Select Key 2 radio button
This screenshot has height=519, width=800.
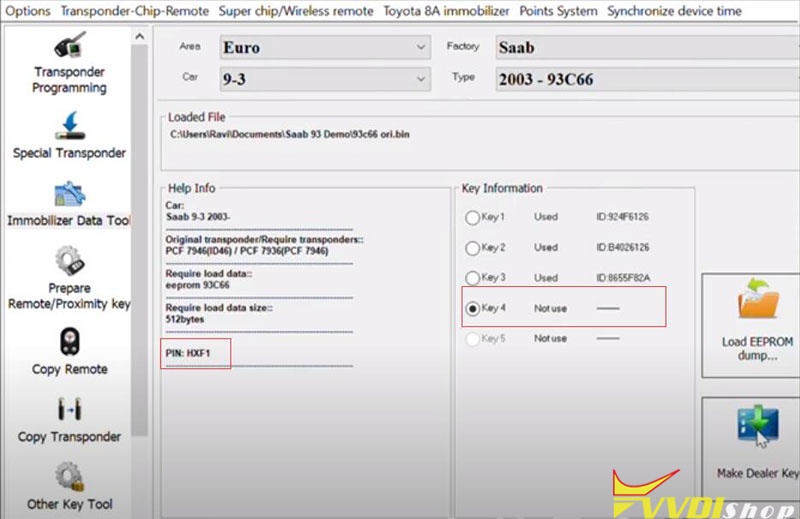(x=472, y=248)
